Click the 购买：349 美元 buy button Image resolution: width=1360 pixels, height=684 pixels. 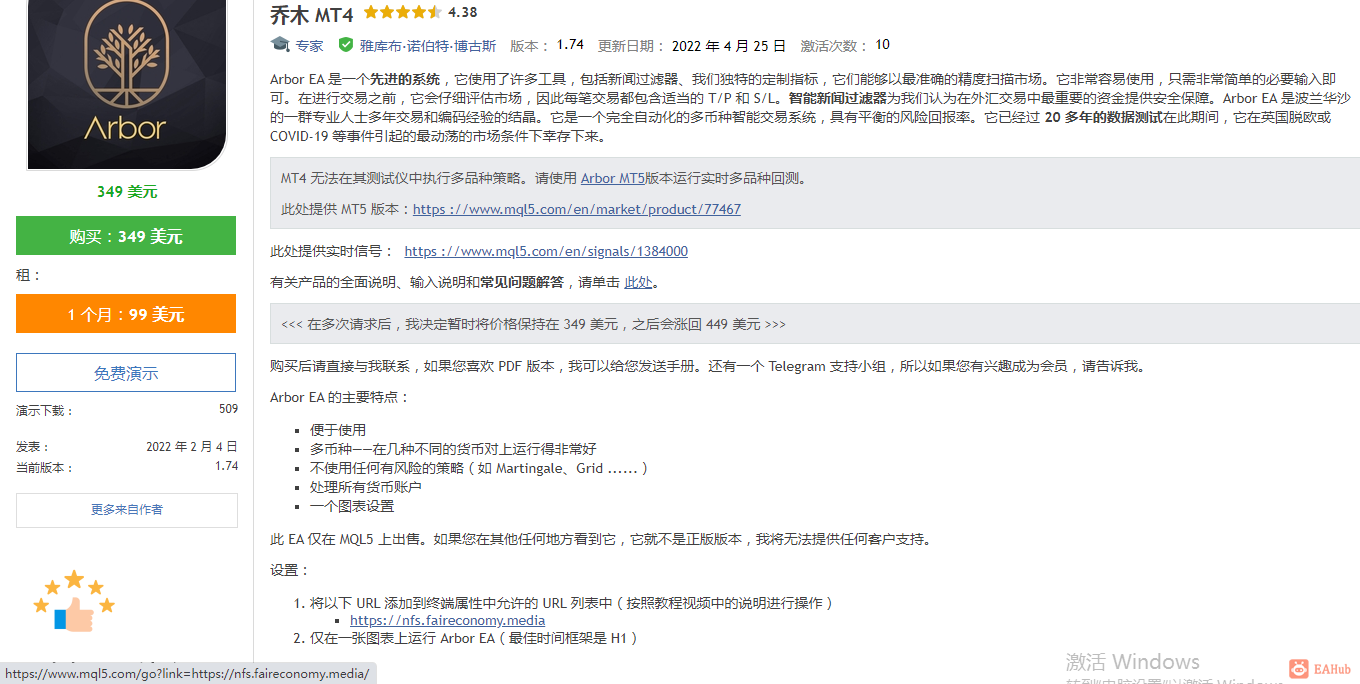126,236
